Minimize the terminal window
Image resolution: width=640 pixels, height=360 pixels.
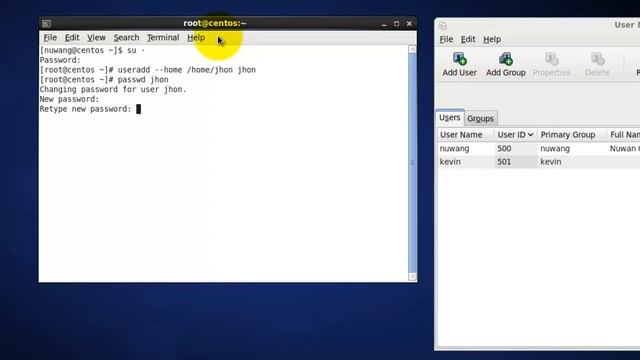point(384,24)
